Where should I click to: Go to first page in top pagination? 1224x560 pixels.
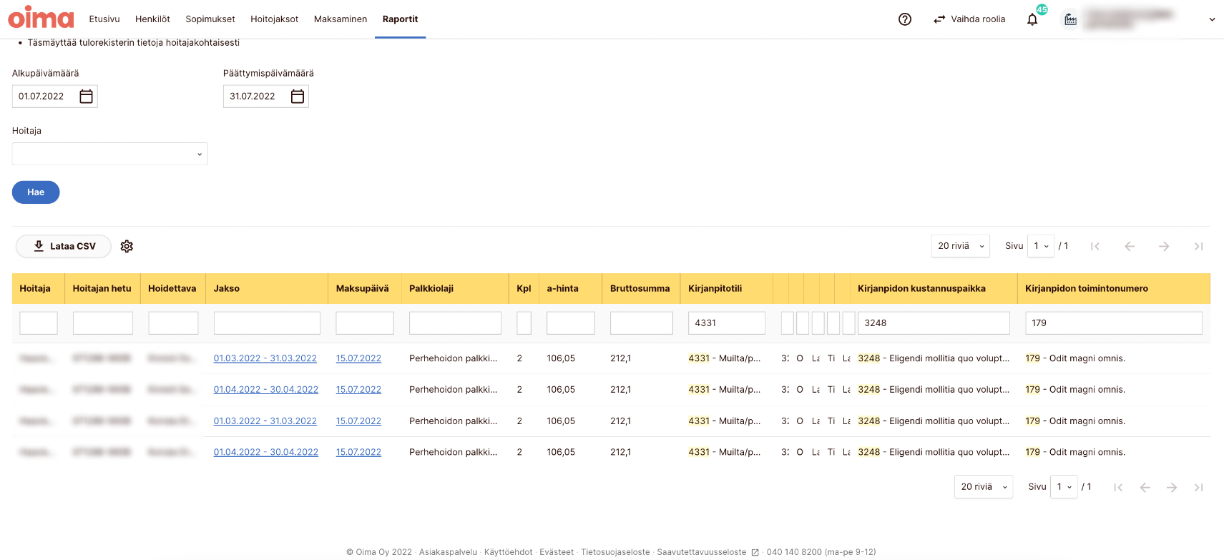(1096, 246)
